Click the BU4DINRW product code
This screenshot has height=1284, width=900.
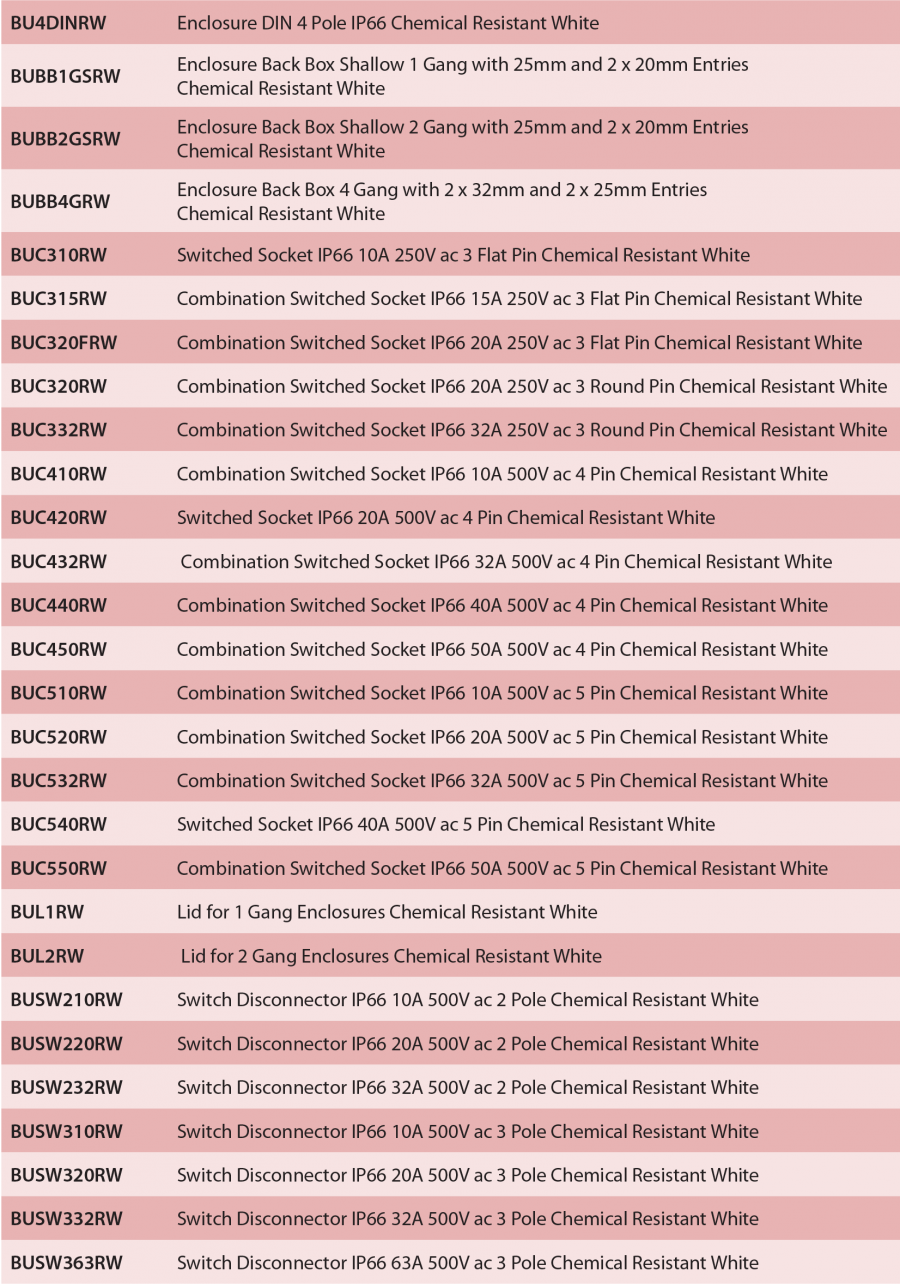[x=59, y=22]
